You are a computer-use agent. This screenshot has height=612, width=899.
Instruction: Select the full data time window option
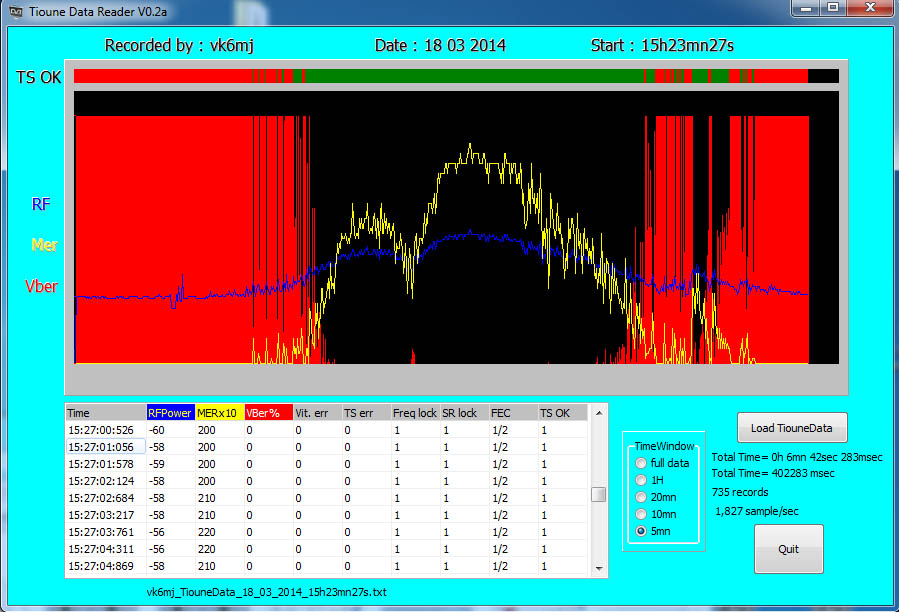(641, 463)
